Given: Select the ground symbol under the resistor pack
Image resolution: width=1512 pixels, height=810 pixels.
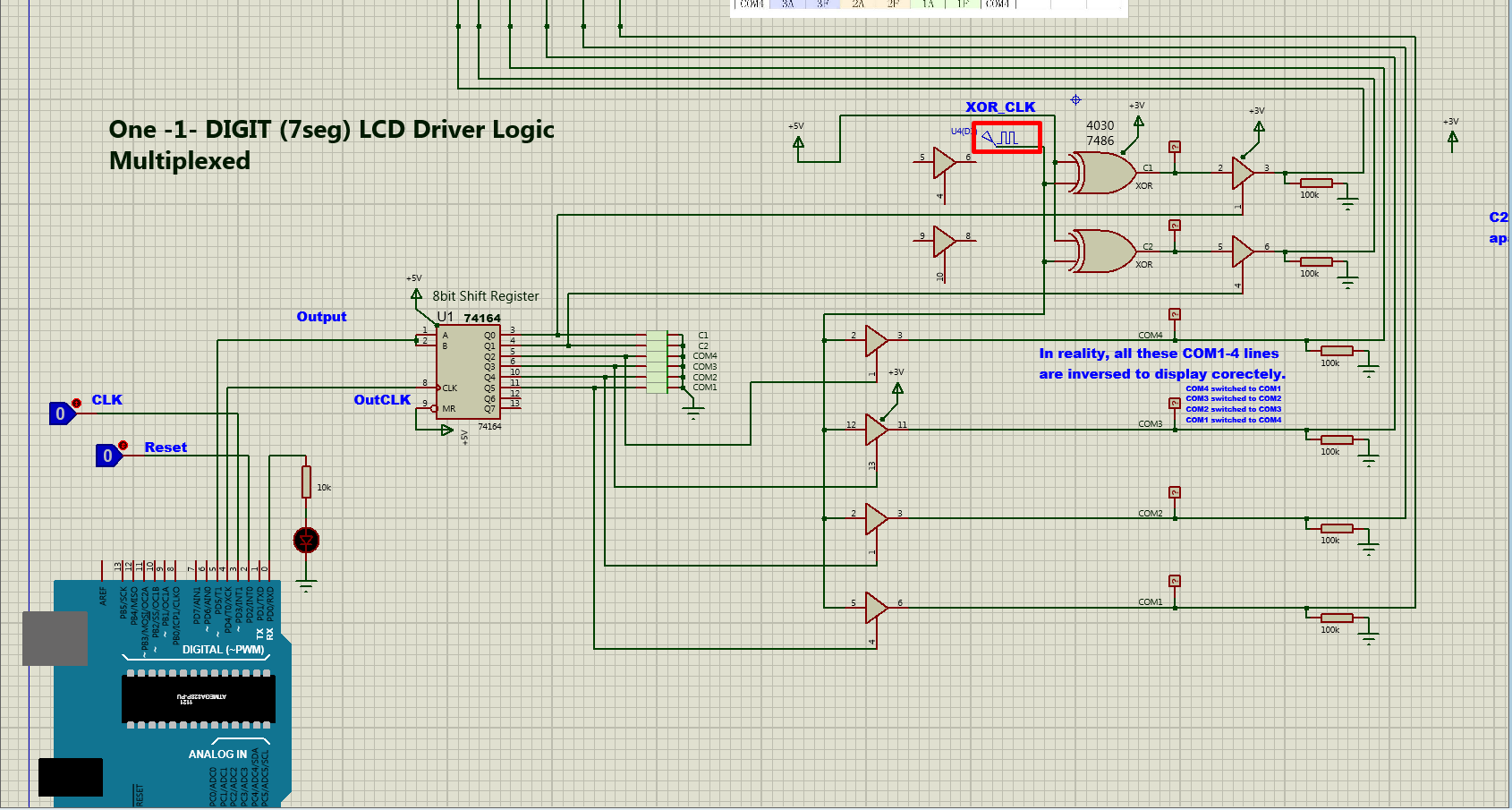Looking at the screenshot, I should pyautogui.click(x=692, y=414).
